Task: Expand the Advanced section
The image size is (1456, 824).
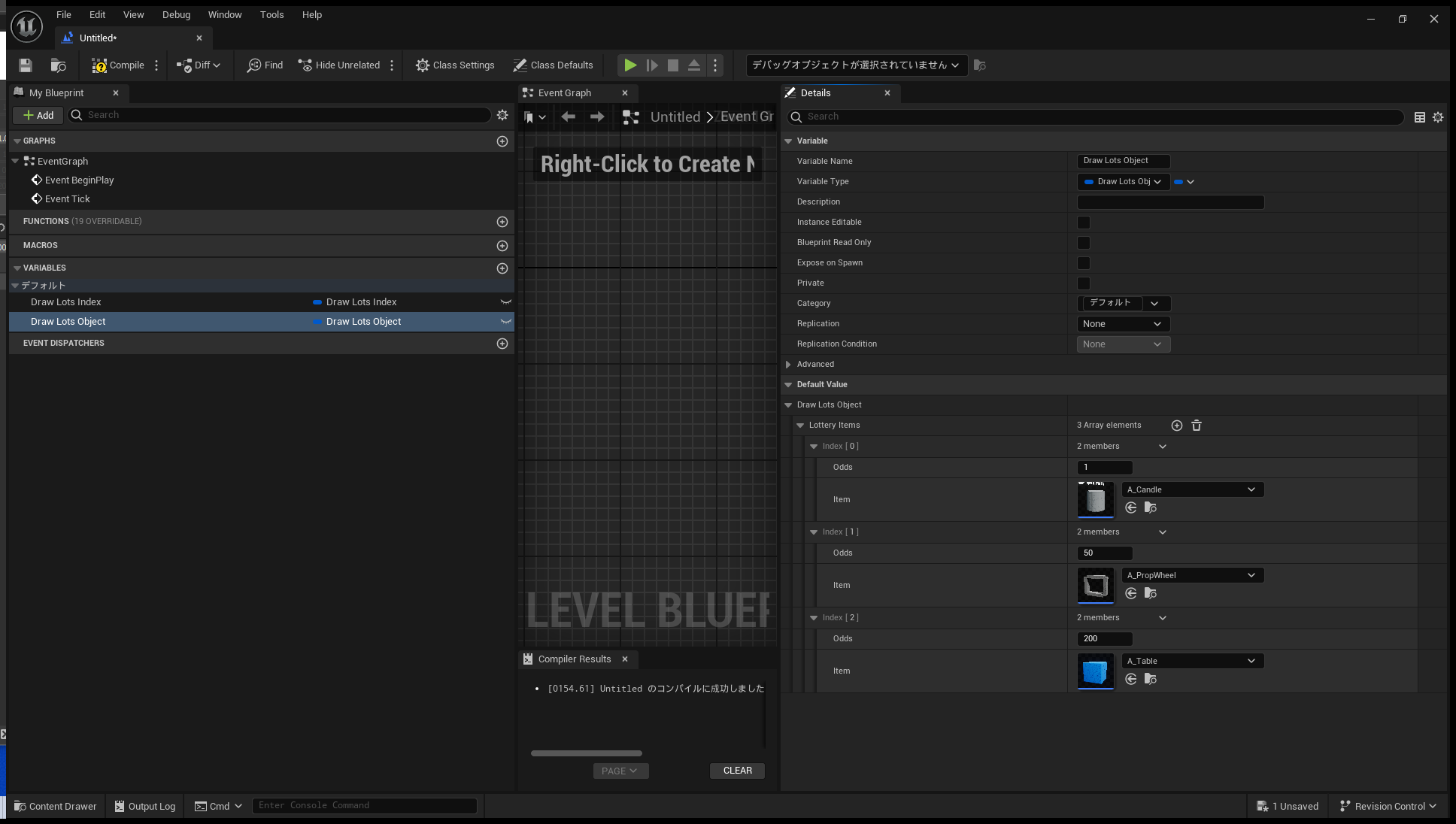Action: coord(788,365)
